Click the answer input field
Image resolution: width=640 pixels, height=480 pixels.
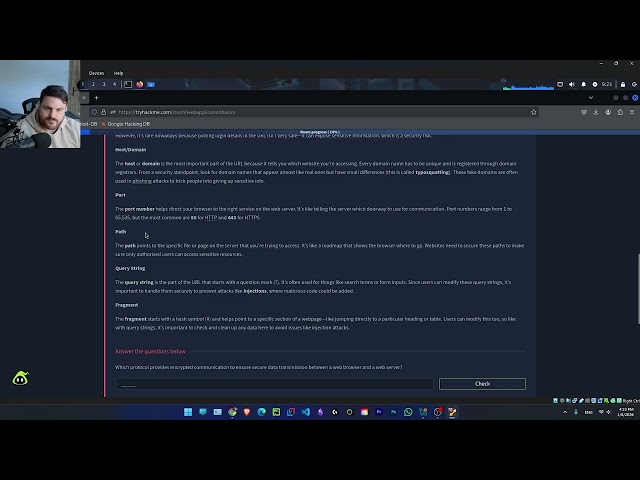click(x=274, y=384)
